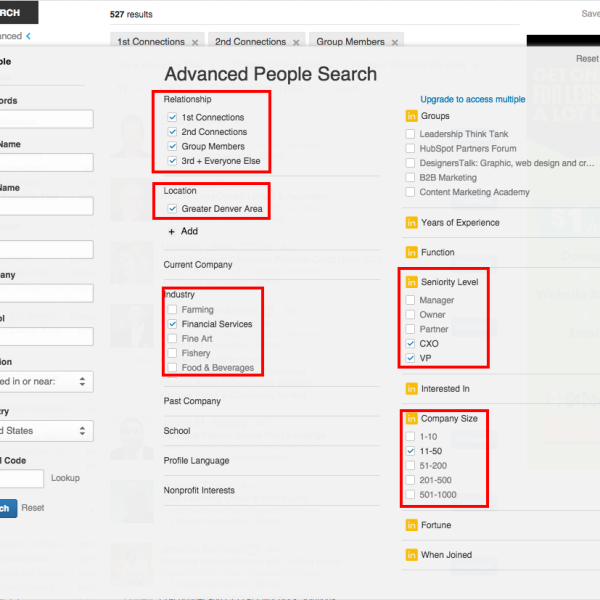Uncheck the 11-50 company size checkbox
The image size is (600, 600).
(410, 451)
